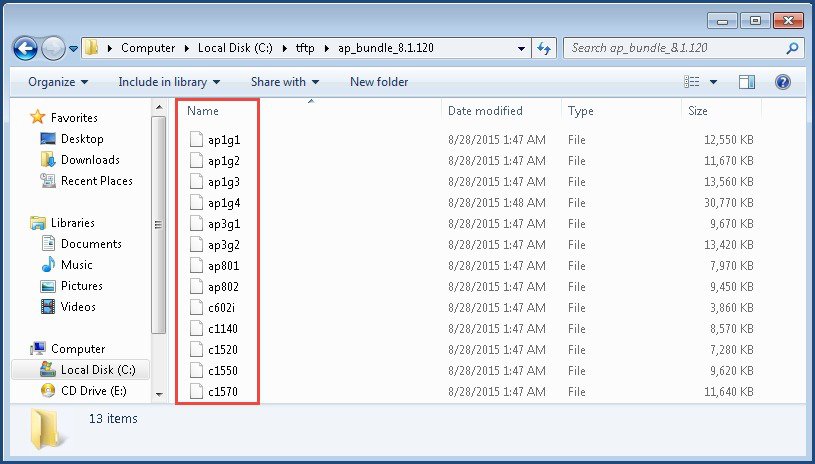815x464 pixels.
Task: Click the 7,280 KB size value
Action: 732,350
